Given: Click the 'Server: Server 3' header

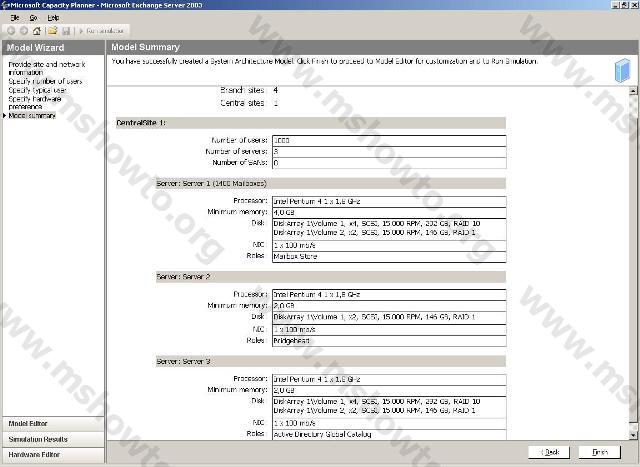Looking at the screenshot, I should 331,361.
